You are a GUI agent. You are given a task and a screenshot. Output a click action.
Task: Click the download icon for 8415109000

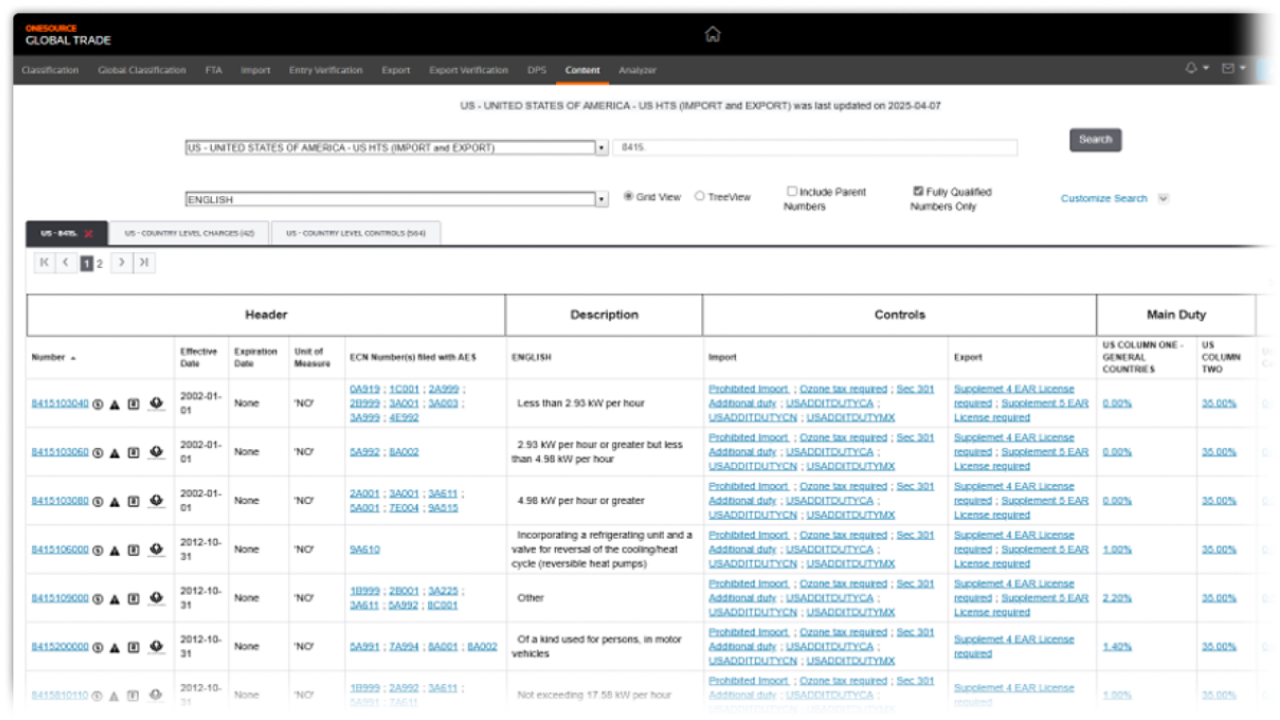click(156, 598)
